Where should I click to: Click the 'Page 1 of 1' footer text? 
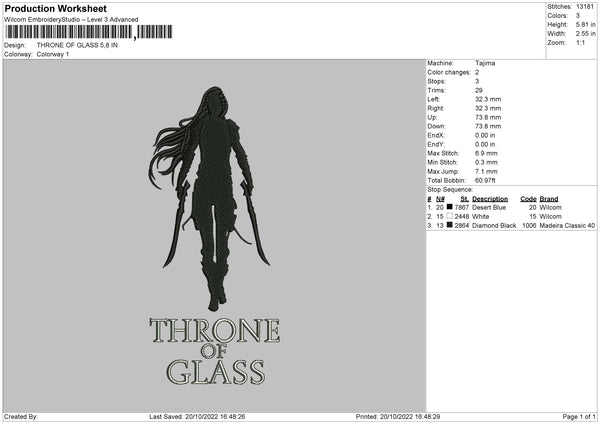click(x=579, y=417)
